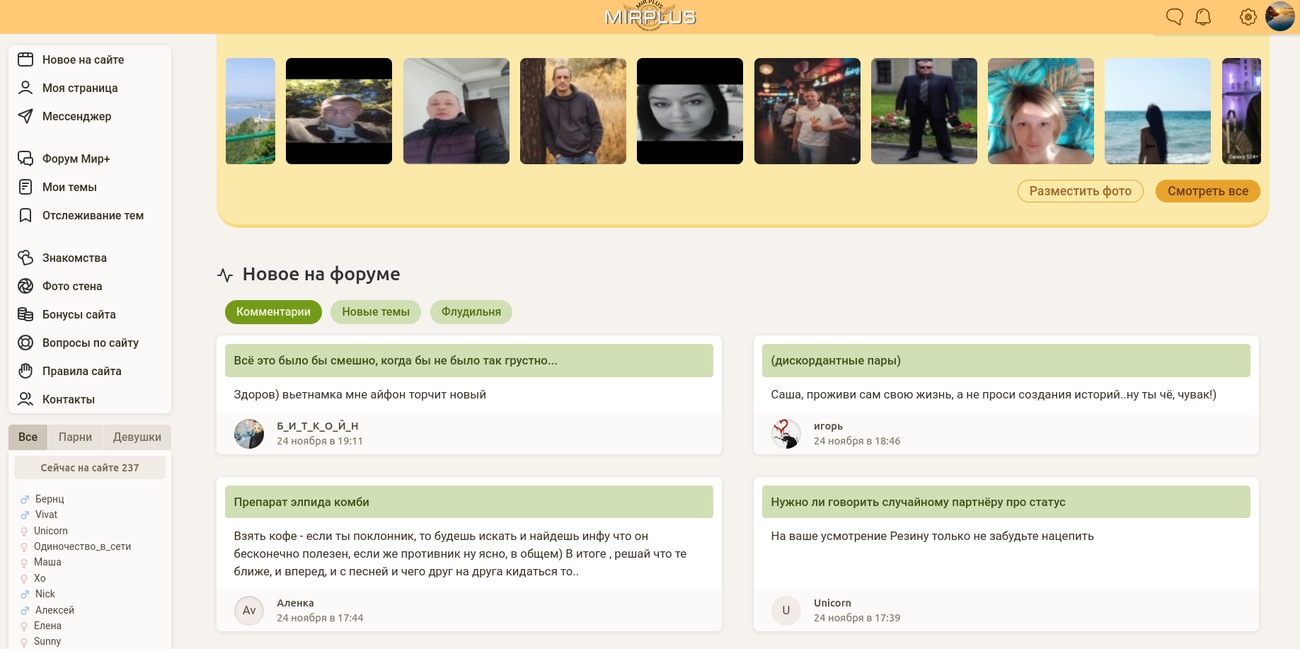
Task: Click the Бонусы сайта coins icon
Action: (26, 314)
